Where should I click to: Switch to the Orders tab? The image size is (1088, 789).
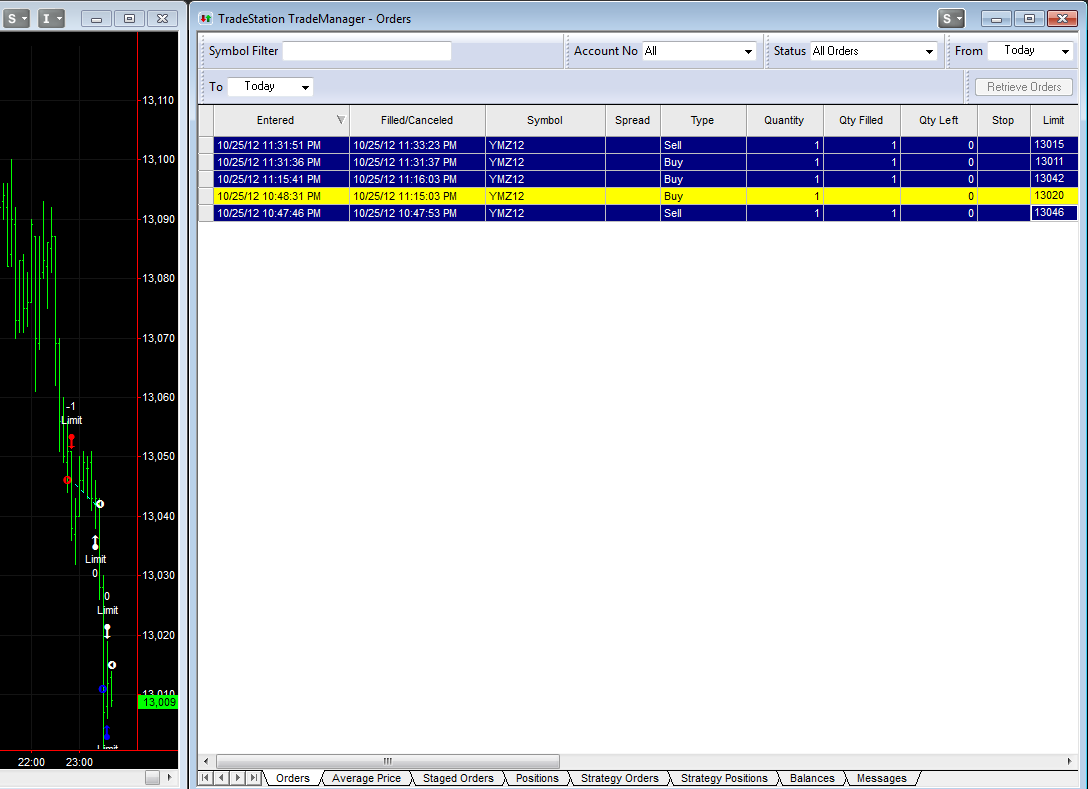click(x=293, y=778)
